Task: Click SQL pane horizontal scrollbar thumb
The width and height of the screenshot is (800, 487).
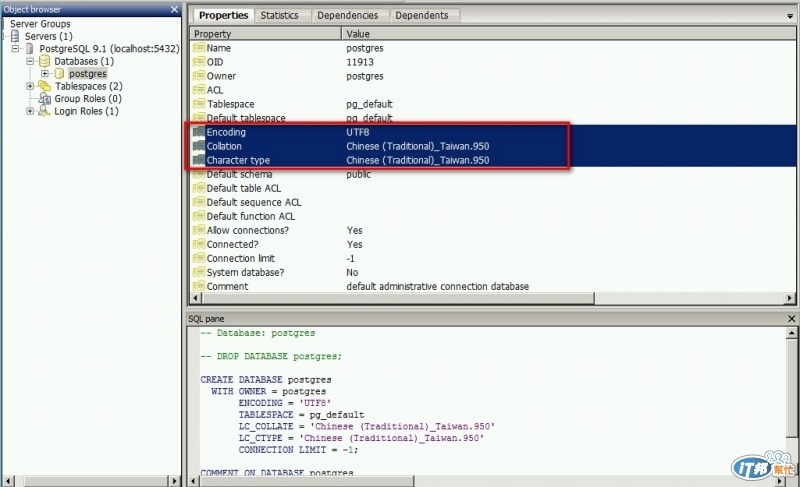Action: point(307,481)
